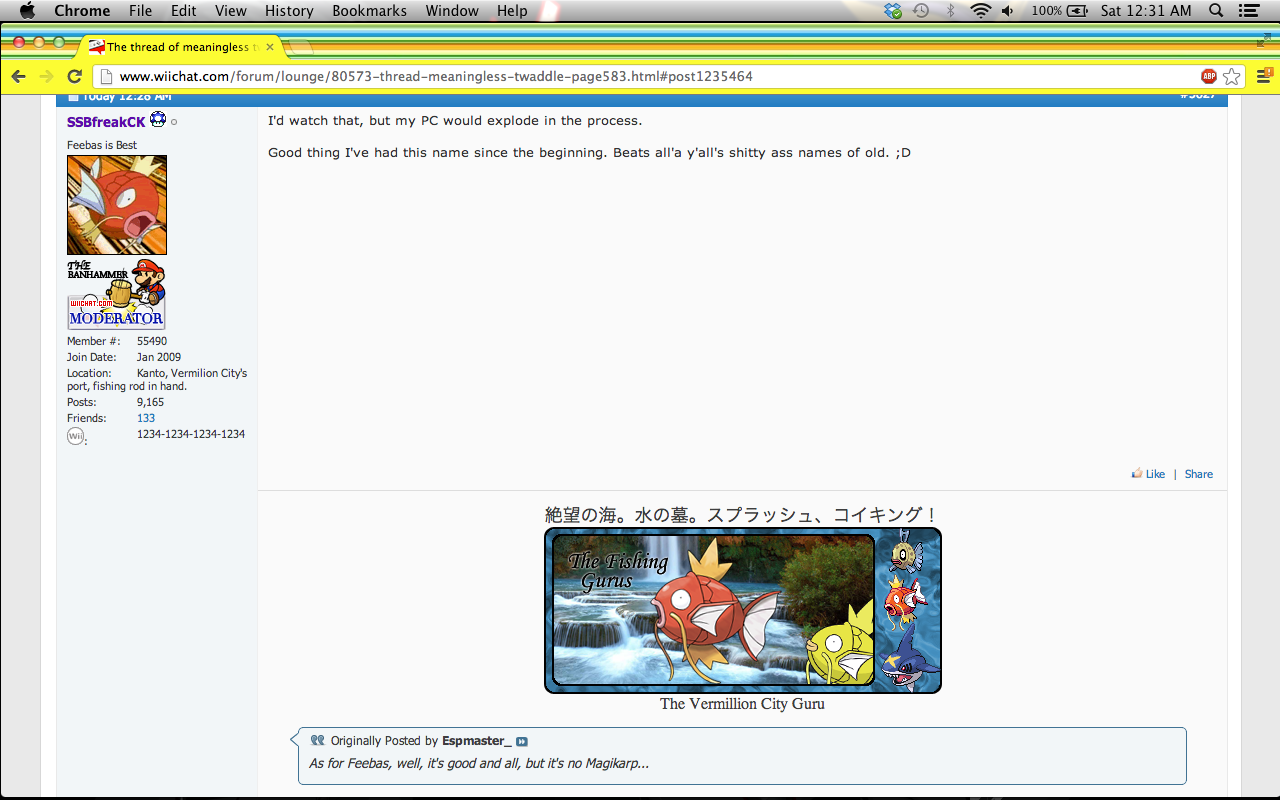Image resolution: width=1280 pixels, height=800 pixels.
Task: Open the Time Machine menu bar icon
Action: tap(921, 11)
